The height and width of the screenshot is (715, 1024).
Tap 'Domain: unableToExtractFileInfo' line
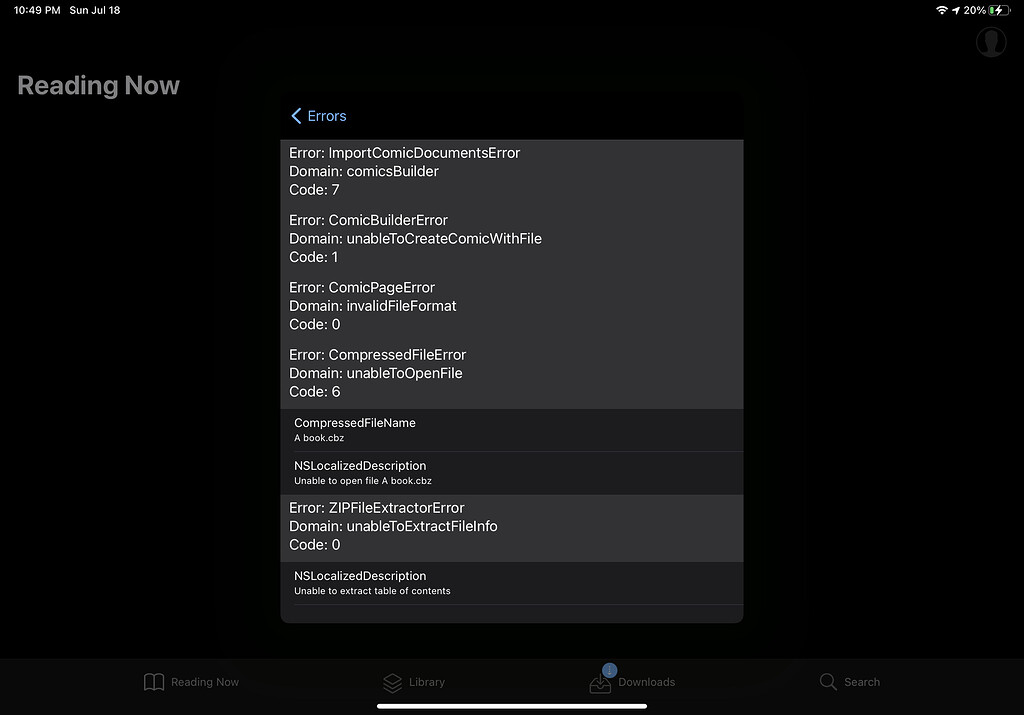(393, 526)
